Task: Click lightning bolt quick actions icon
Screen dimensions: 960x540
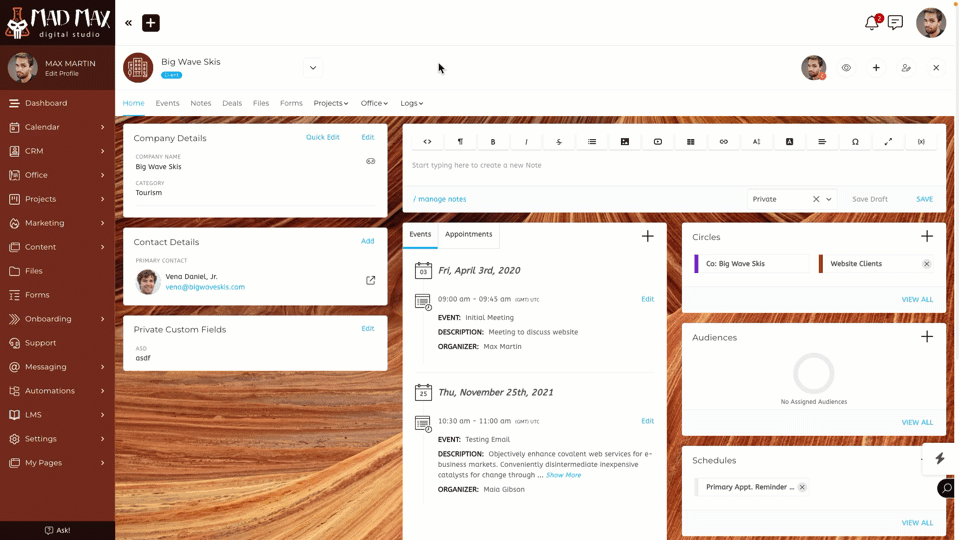Action: pos(940,459)
